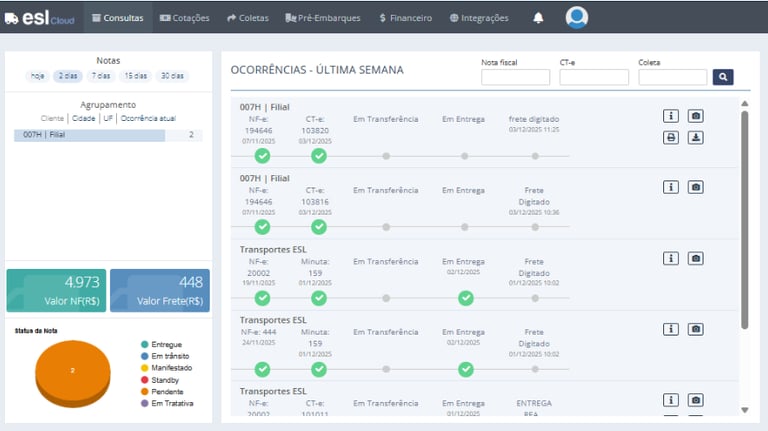Click Em Entrega checkmark in NF-e 444 row
Image resolution: width=768 pixels, height=431 pixels.
[465, 369]
